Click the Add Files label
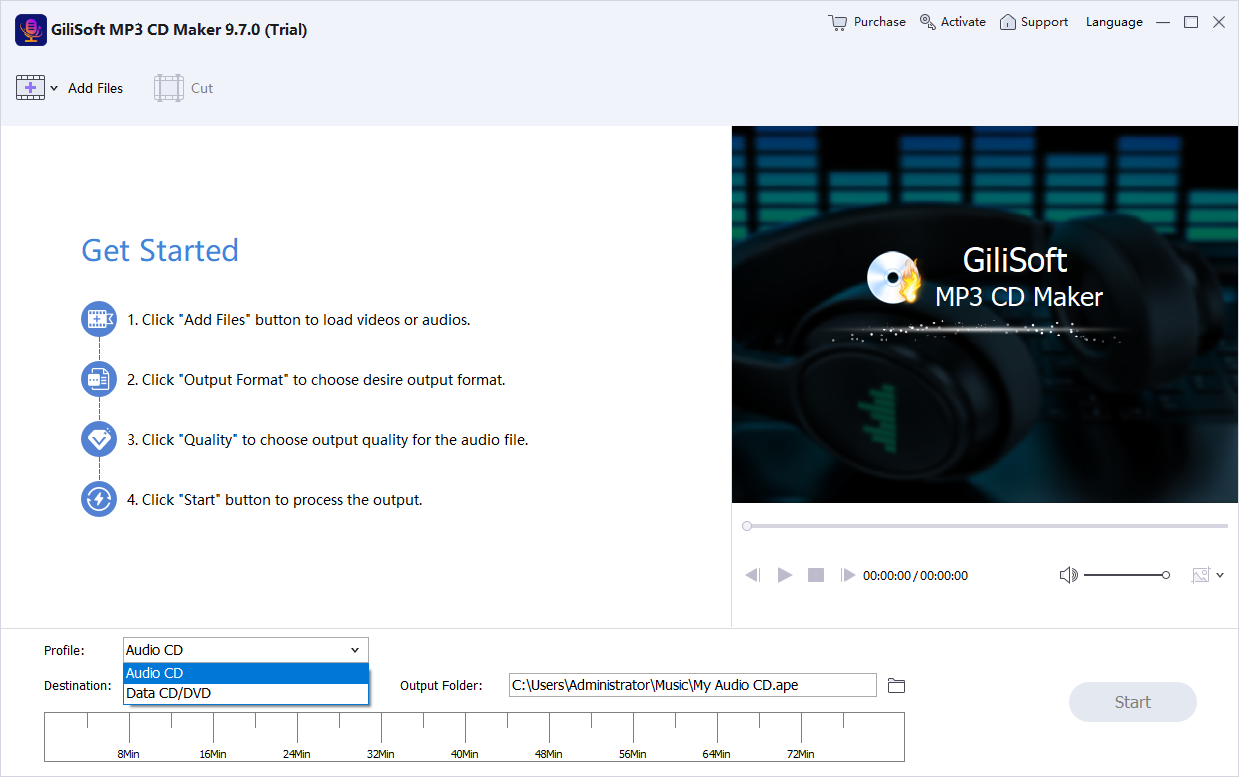Viewport: 1239px width, 777px height. pyautogui.click(x=95, y=88)
